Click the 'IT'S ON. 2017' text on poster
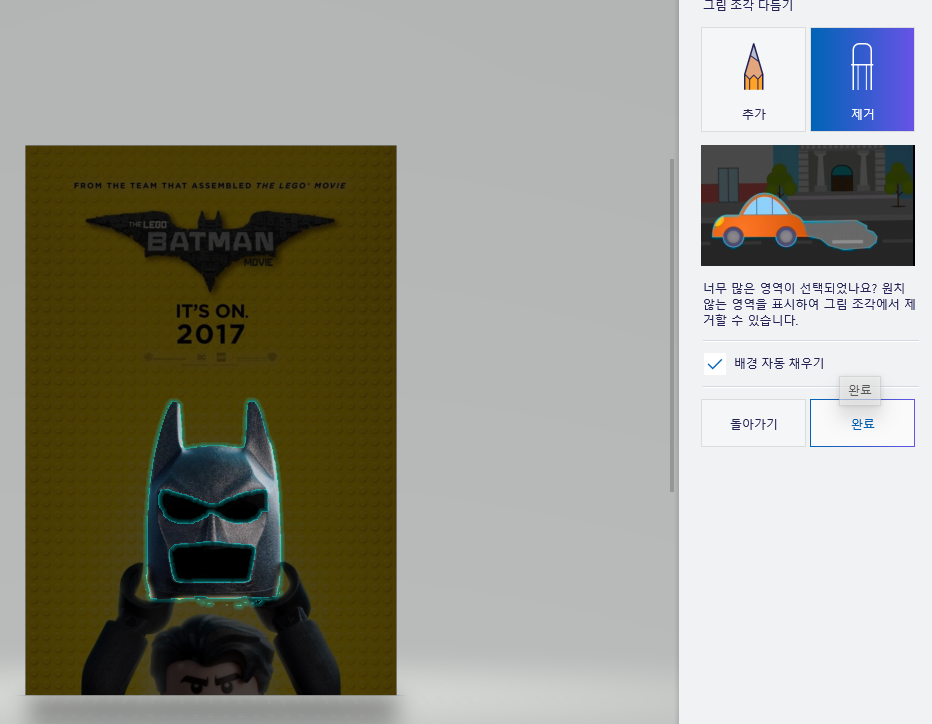Image resolution: width=932 pixels, height=724 pixels. point(212,325)
